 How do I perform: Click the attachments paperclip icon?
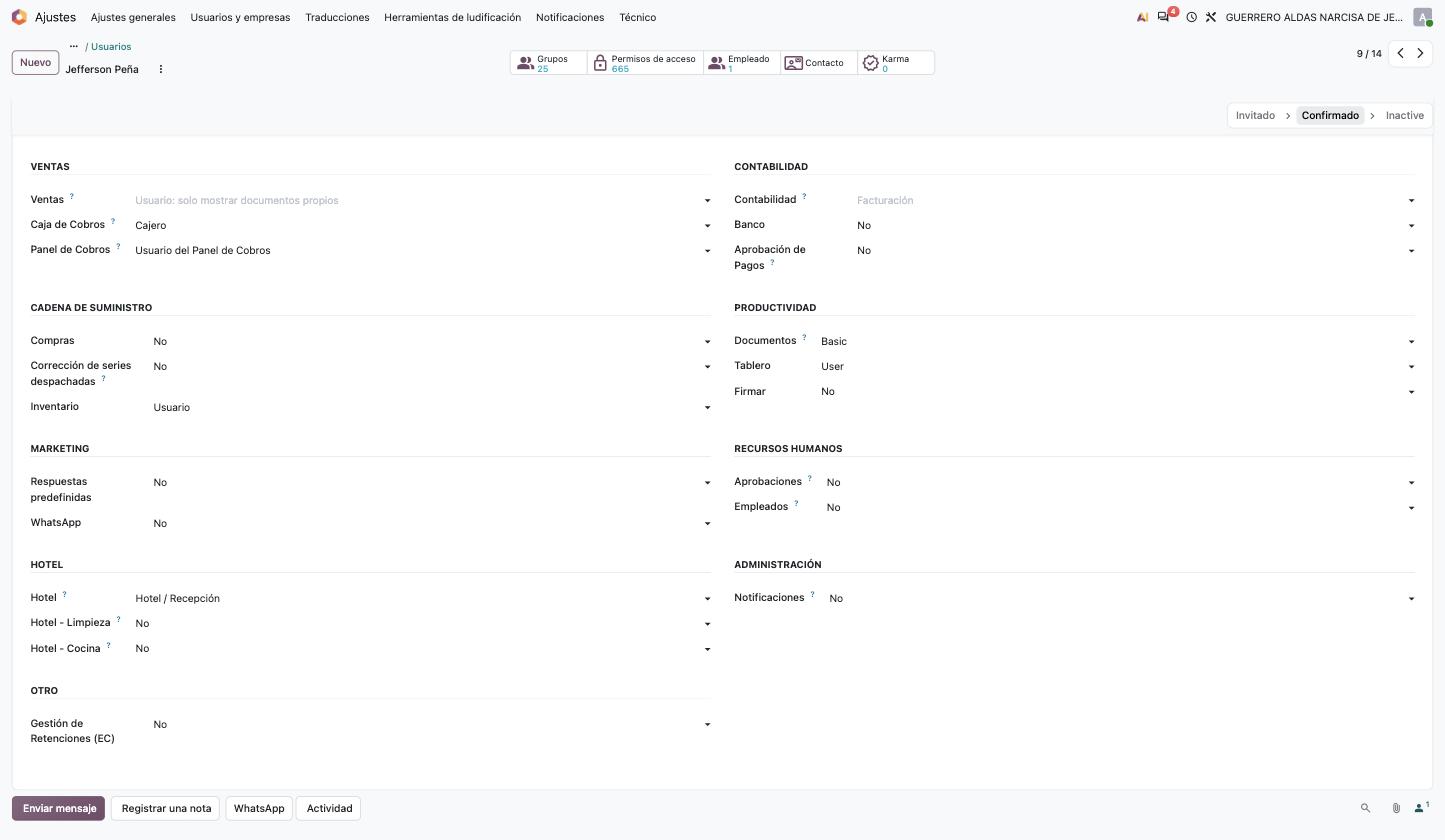point(1396,808)
